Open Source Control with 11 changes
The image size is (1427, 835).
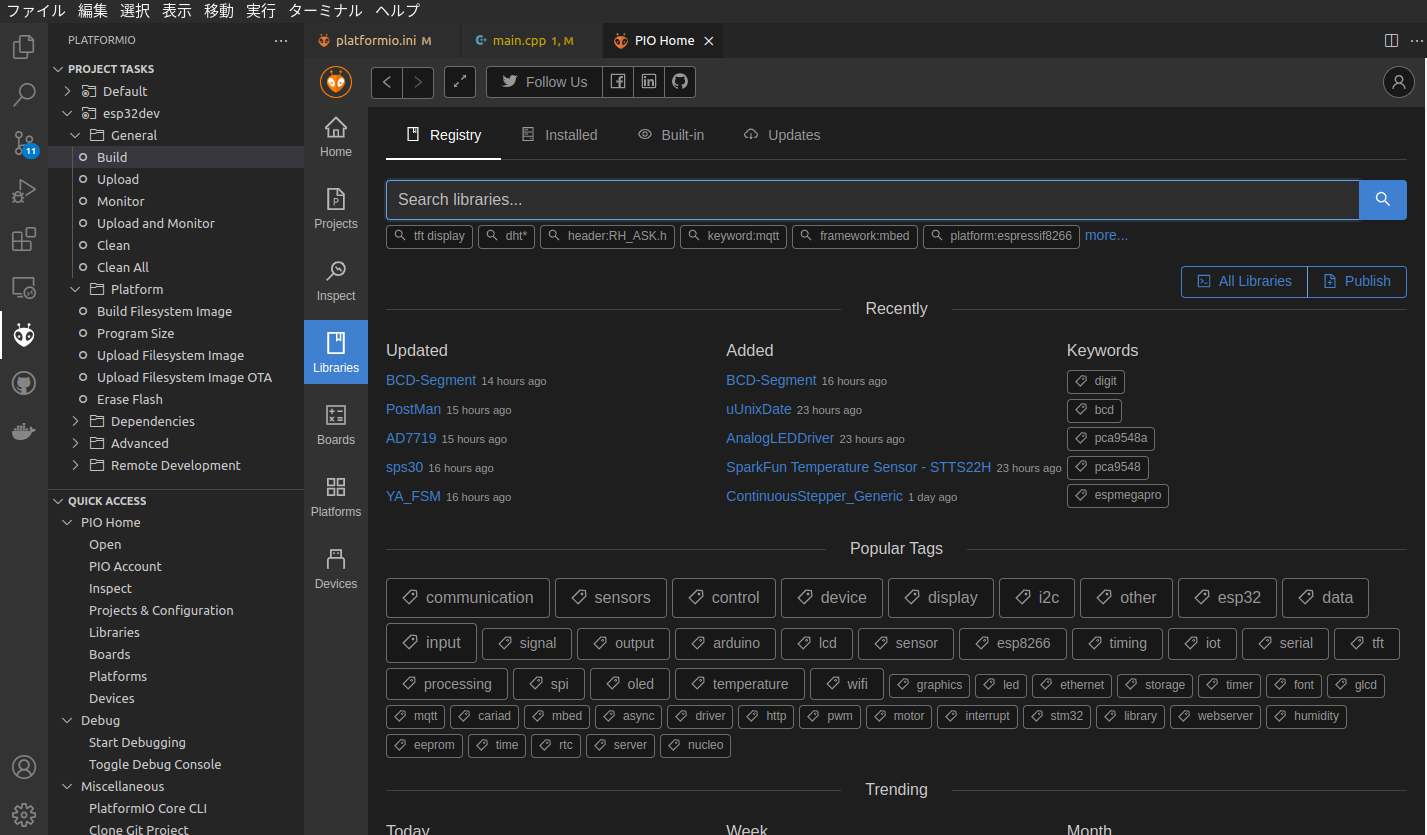coord(24,143)
